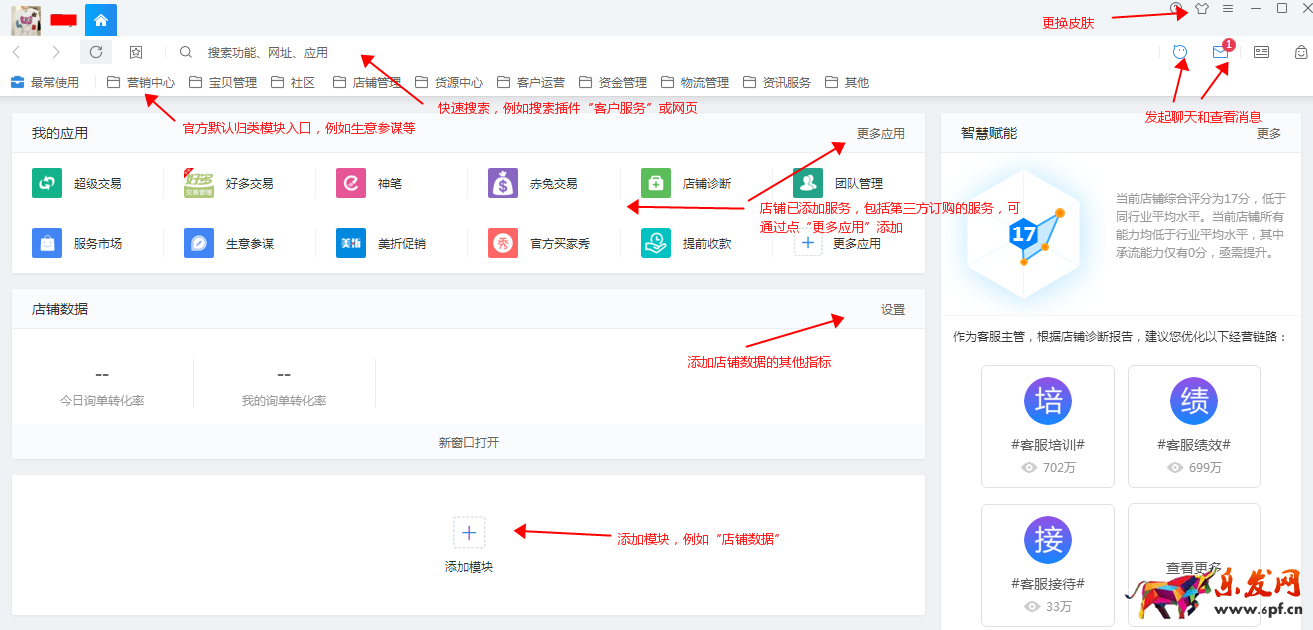Click the mail messages icon with badge
Image resolution: width=1313 pixels, height=630 pixels.
click(1220, 52)
